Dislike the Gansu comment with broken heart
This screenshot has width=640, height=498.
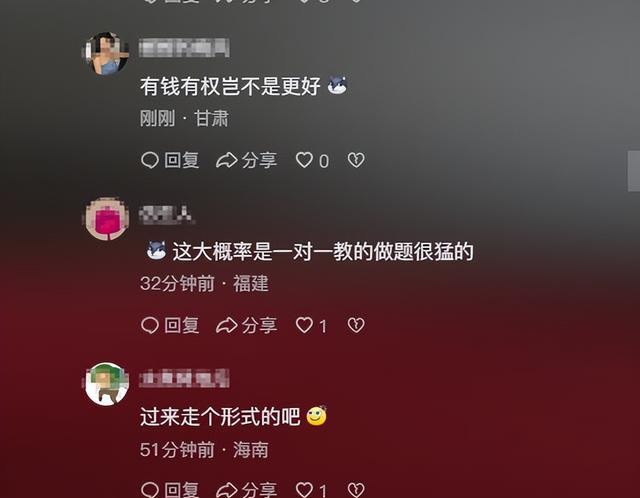click(x=356, y=160)
